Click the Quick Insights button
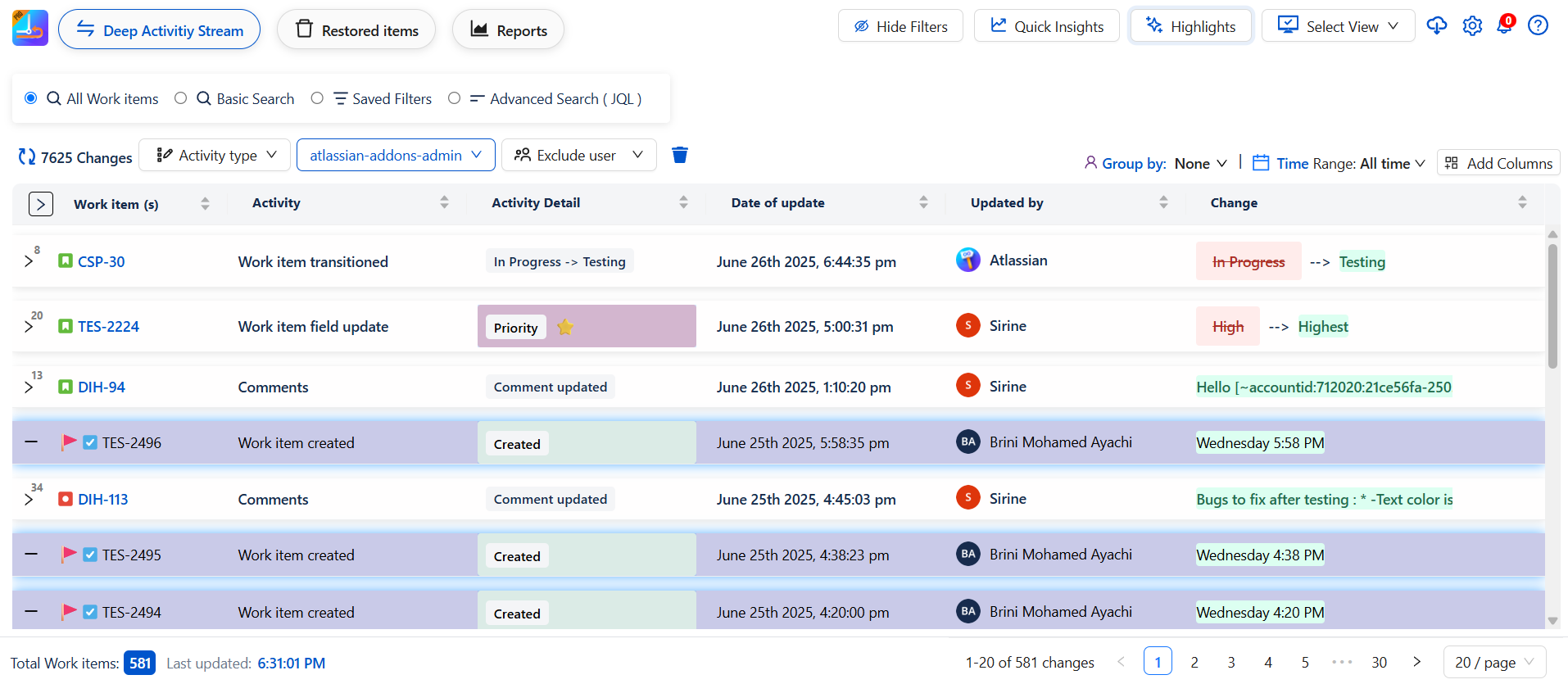Screen dimensions: 1568x684 1046,26
